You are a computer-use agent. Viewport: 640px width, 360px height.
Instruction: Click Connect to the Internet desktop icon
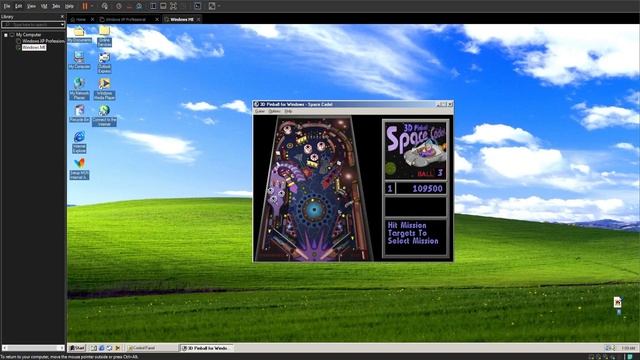click(x=104, y=116)
